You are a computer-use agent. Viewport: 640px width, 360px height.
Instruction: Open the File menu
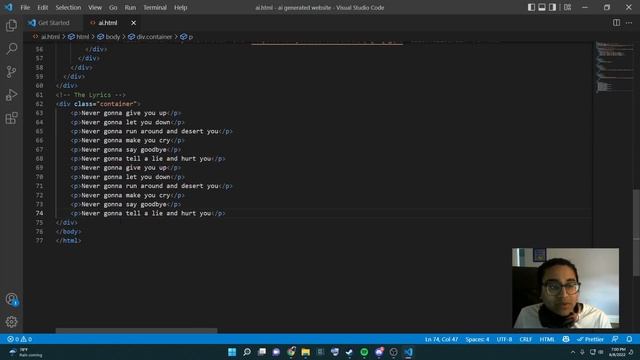pos(25,7)
